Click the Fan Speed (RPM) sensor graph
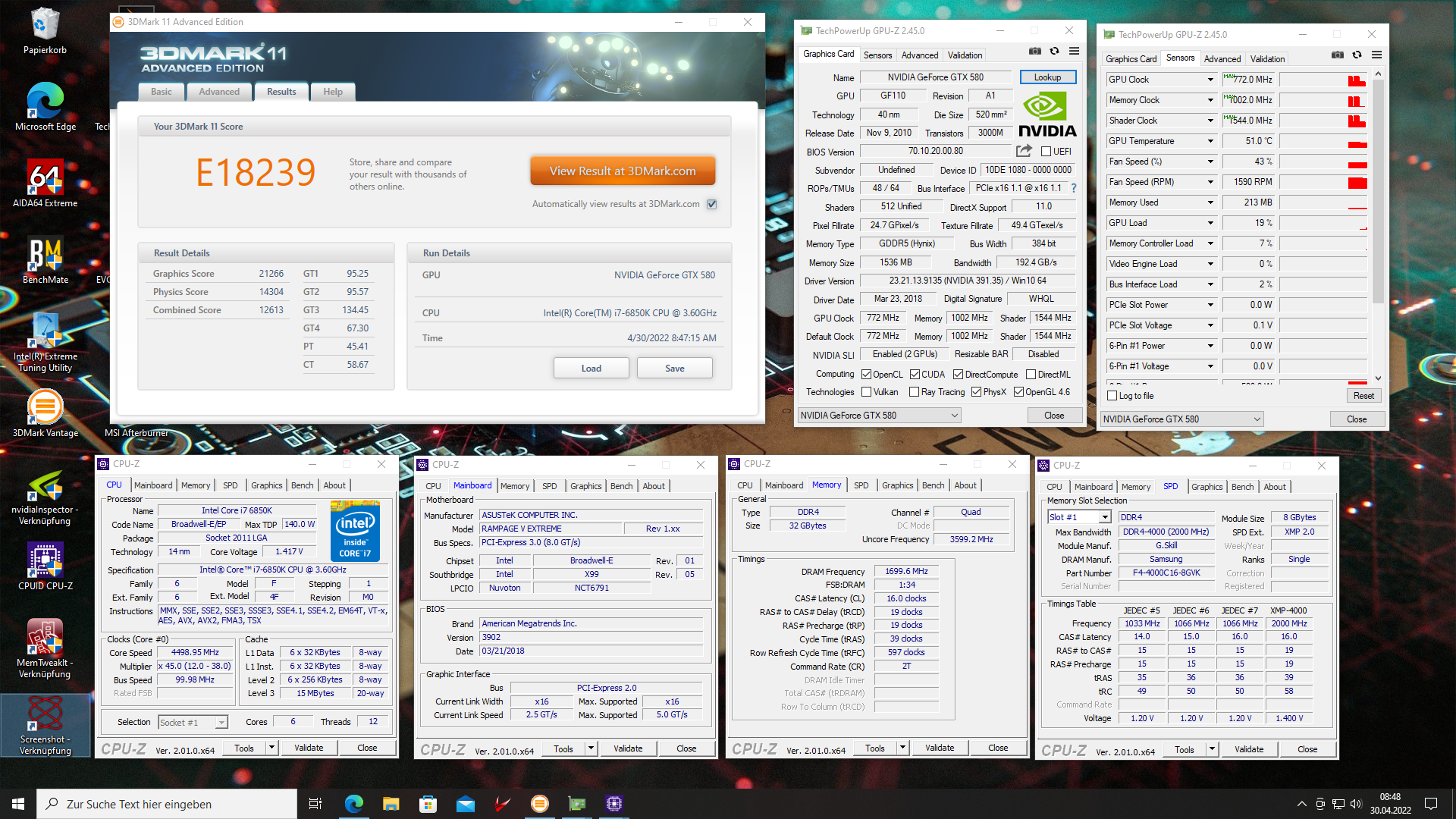Image resolution: width=1456 pixels, height=819 pixels. 1324,182
